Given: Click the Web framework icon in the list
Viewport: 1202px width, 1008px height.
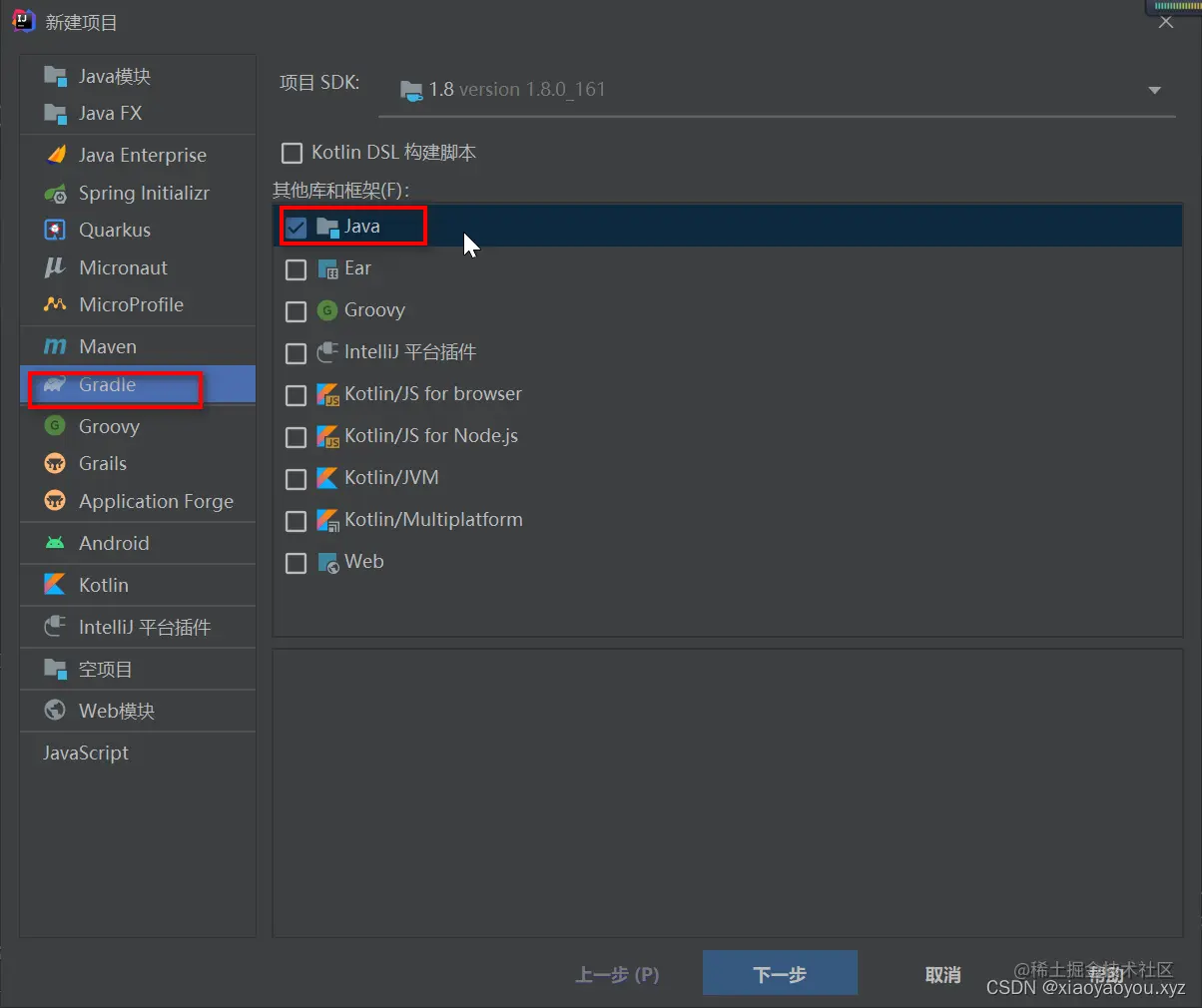Looking at the screenshot, I should [327, 563].
